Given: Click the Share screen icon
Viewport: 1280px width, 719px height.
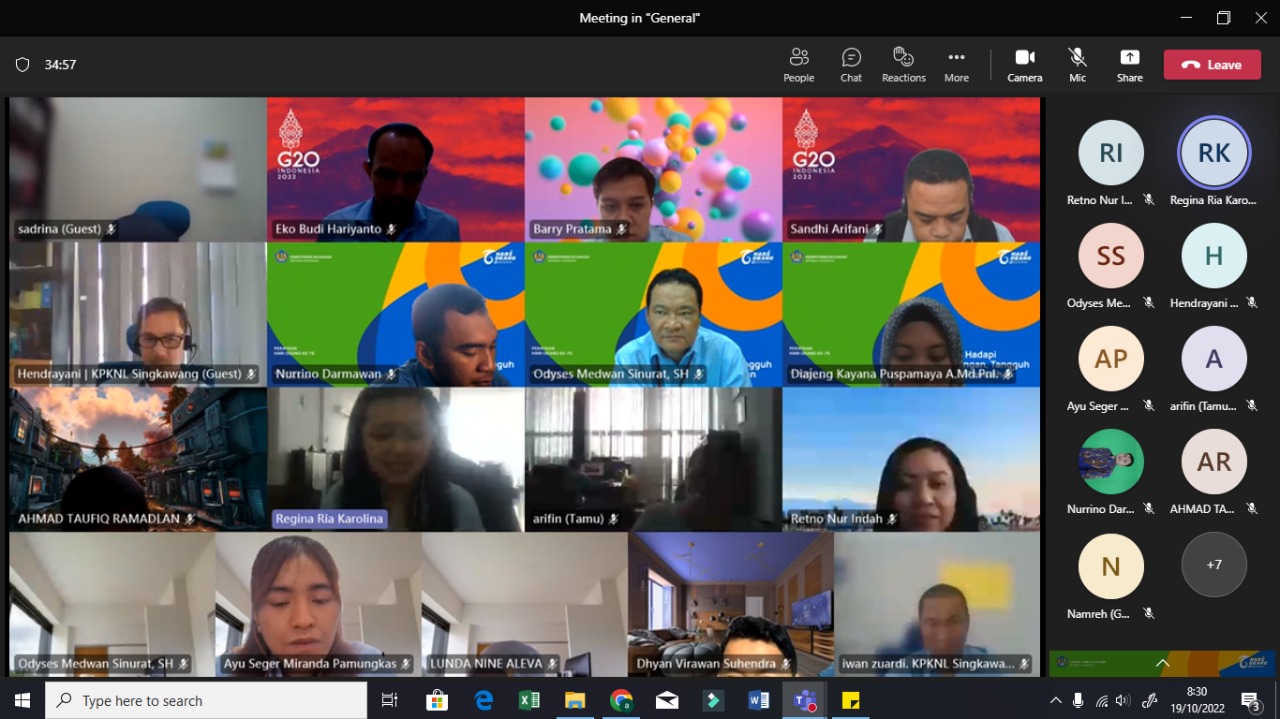Looking at the screenshot, I should click(x=1129, y=65).
